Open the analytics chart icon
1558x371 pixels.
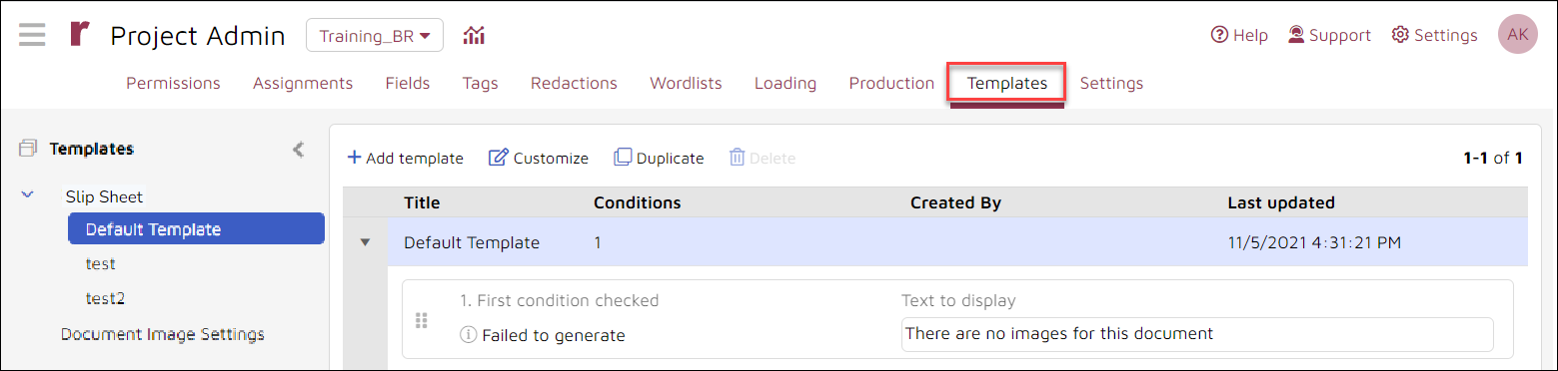pos(474,36)
